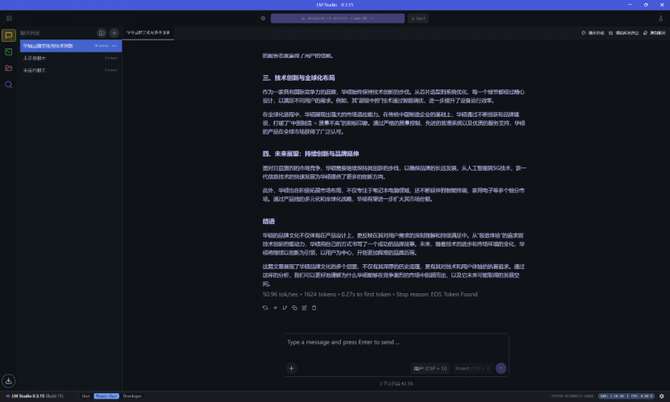This screenshot has height=402, width=670.
Task: Switch to User mode in status bar
Action: click(x=86, y=396)
